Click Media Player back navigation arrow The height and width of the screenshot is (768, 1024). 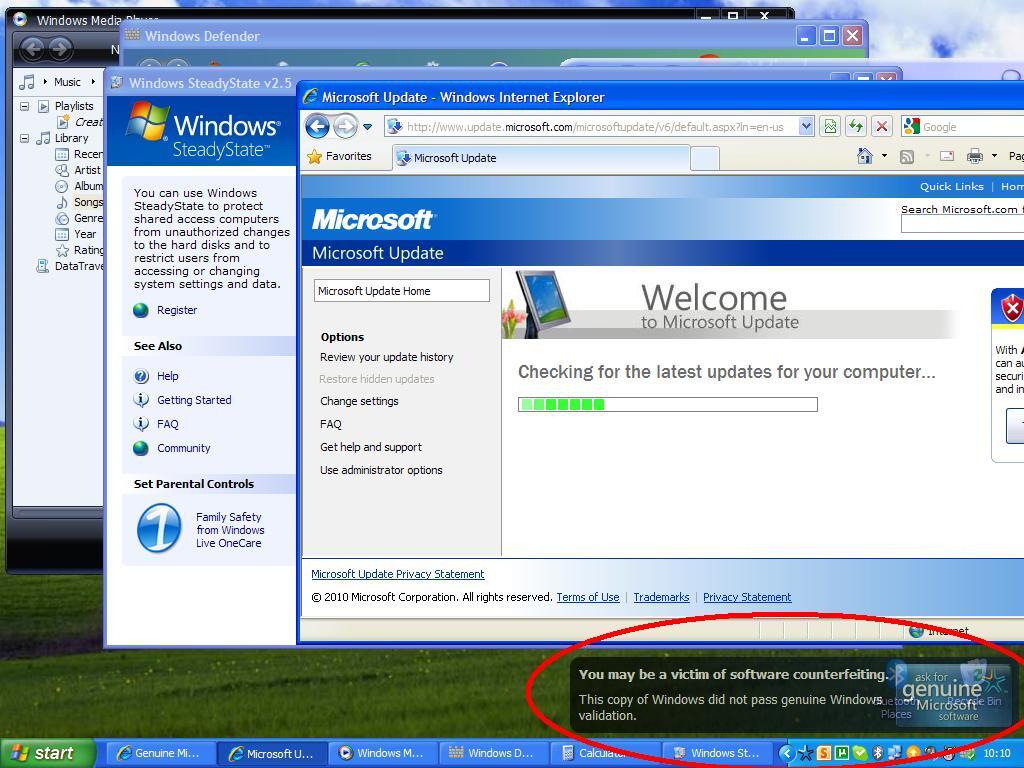click(x=32, y=48)
